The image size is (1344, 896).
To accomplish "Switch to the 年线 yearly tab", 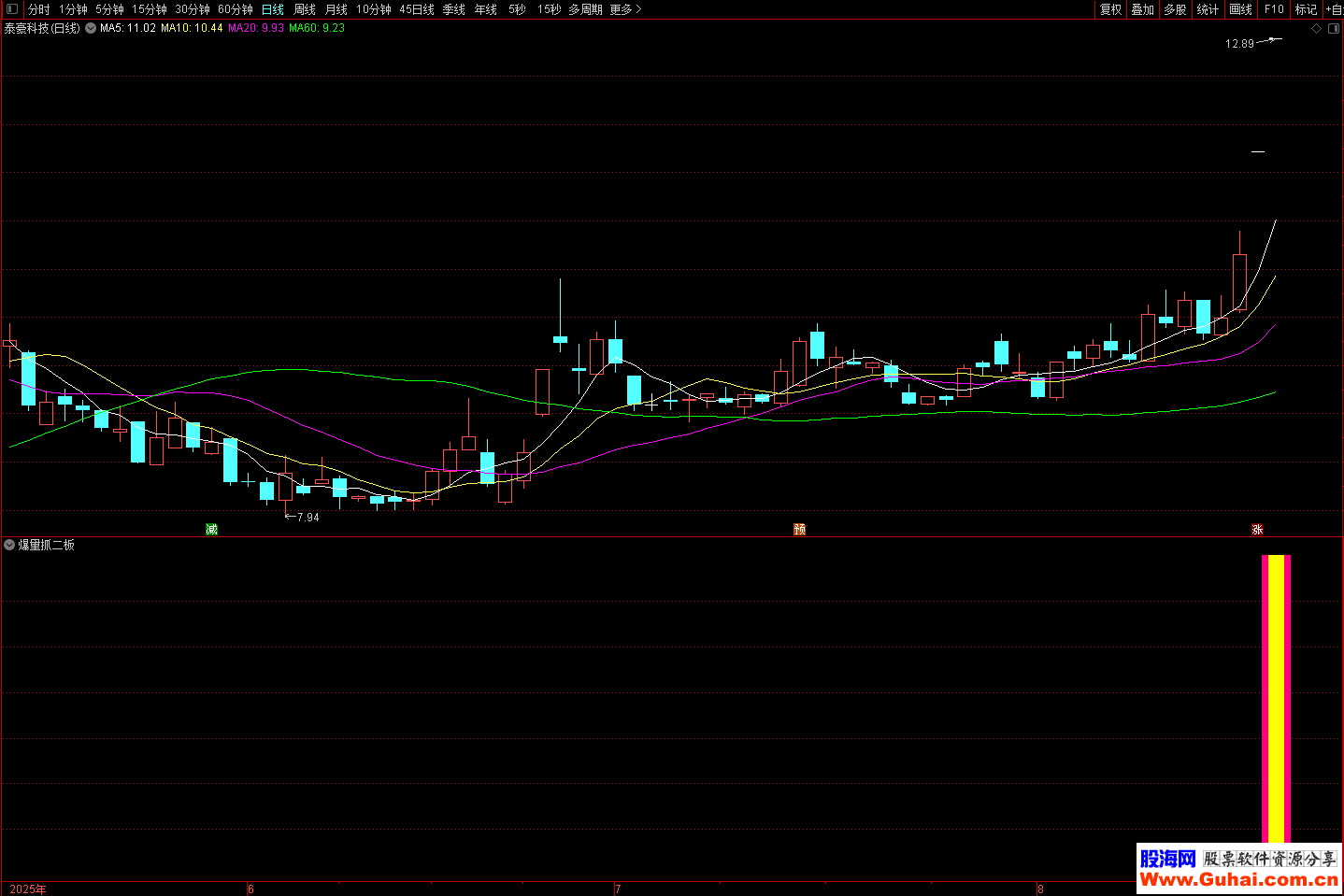I will pyautogui.click(x=486, y=9).
